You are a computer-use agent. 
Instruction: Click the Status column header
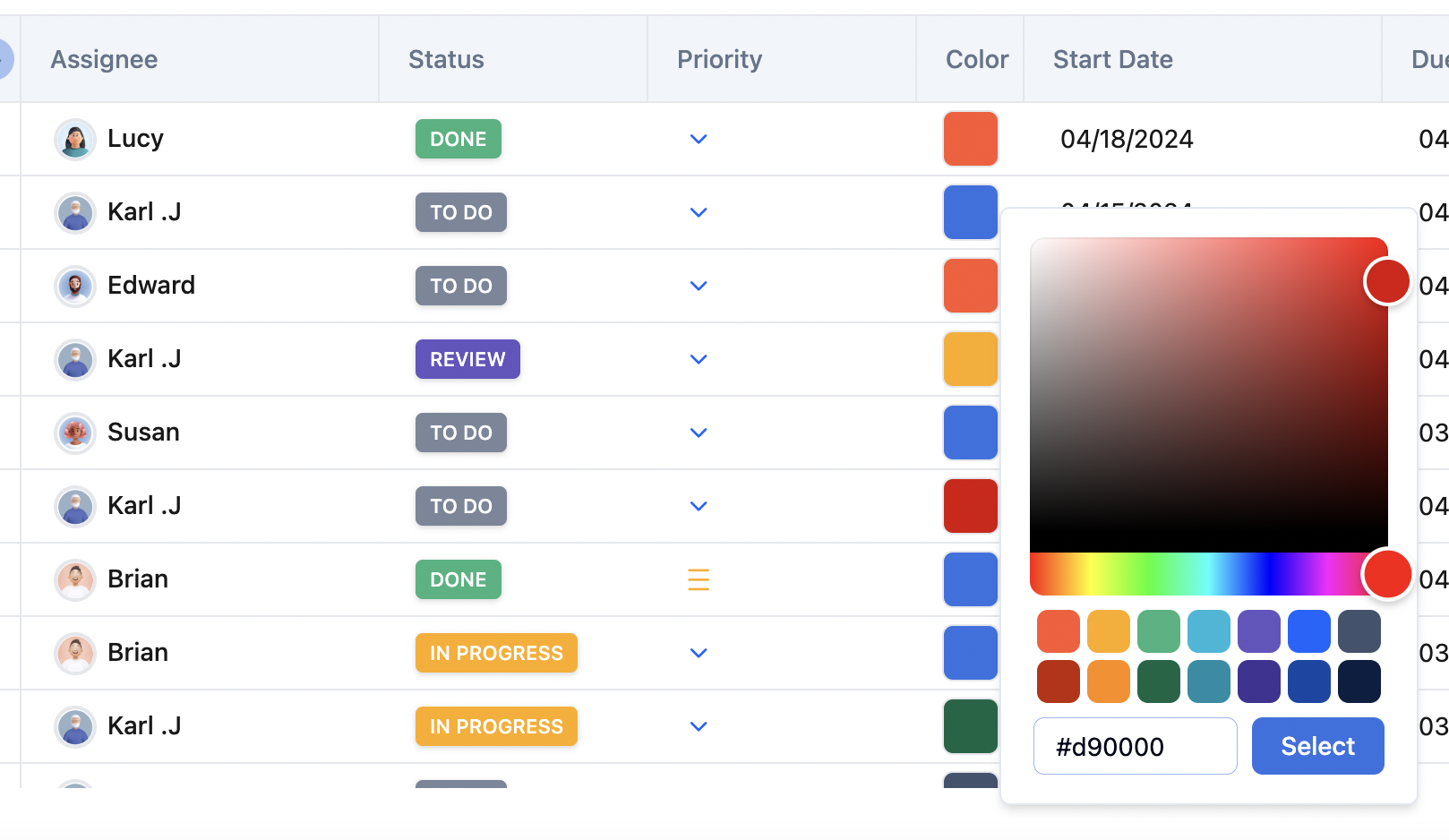446,59
